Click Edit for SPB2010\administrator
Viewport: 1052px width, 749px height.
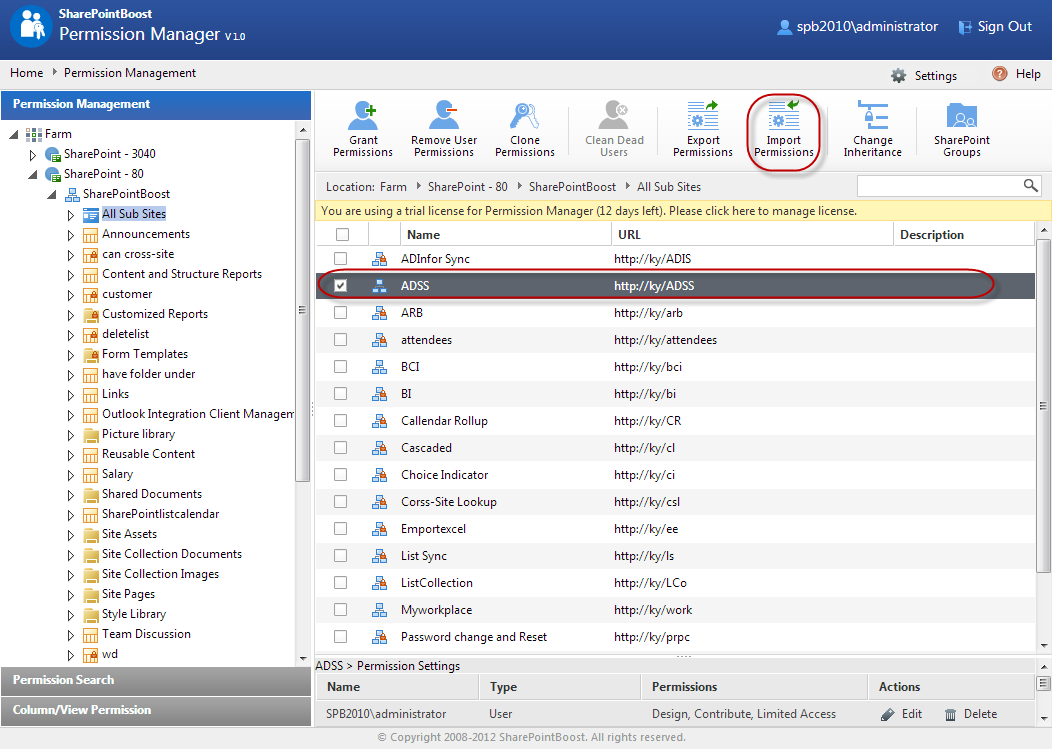pyautogui.click(x=912, y=714)
